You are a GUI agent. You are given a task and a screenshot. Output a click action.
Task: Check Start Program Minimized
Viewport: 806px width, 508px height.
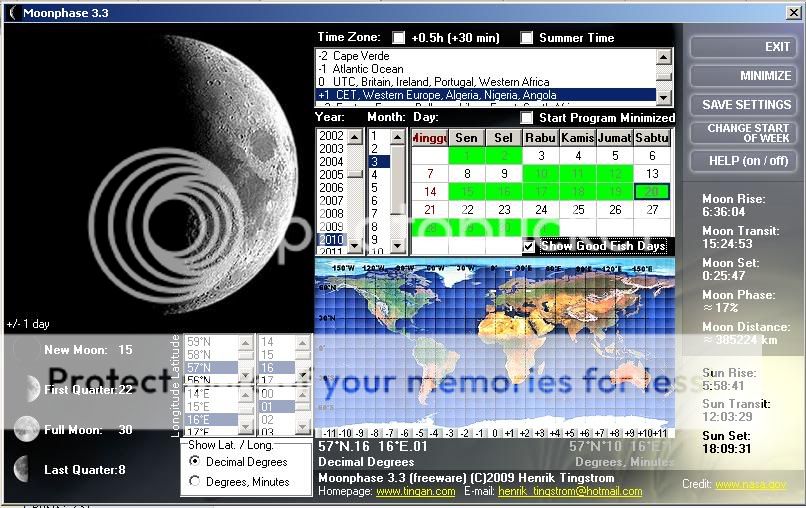tap(527, 118)
